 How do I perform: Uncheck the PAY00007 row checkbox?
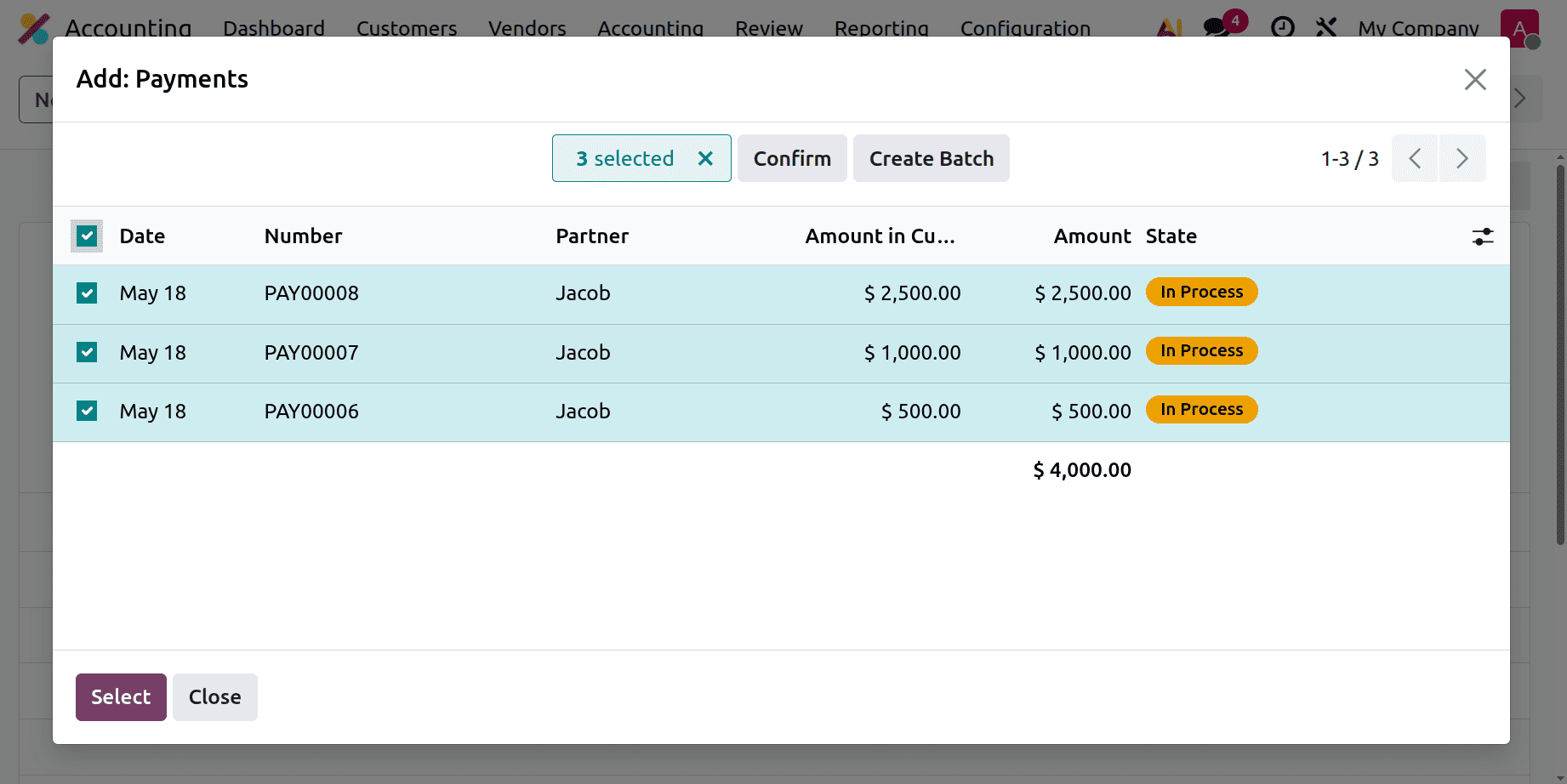point(87,352)
